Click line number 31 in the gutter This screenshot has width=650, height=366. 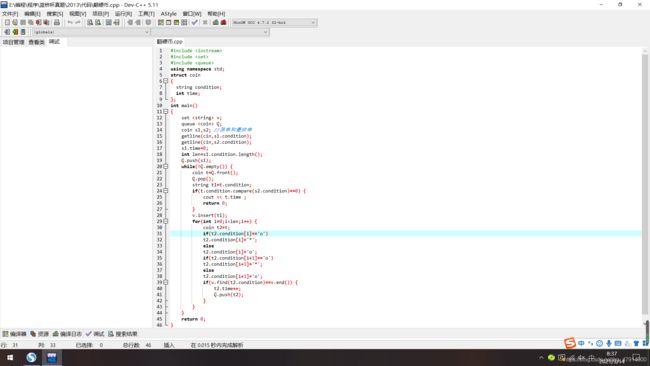pos(160,233)
